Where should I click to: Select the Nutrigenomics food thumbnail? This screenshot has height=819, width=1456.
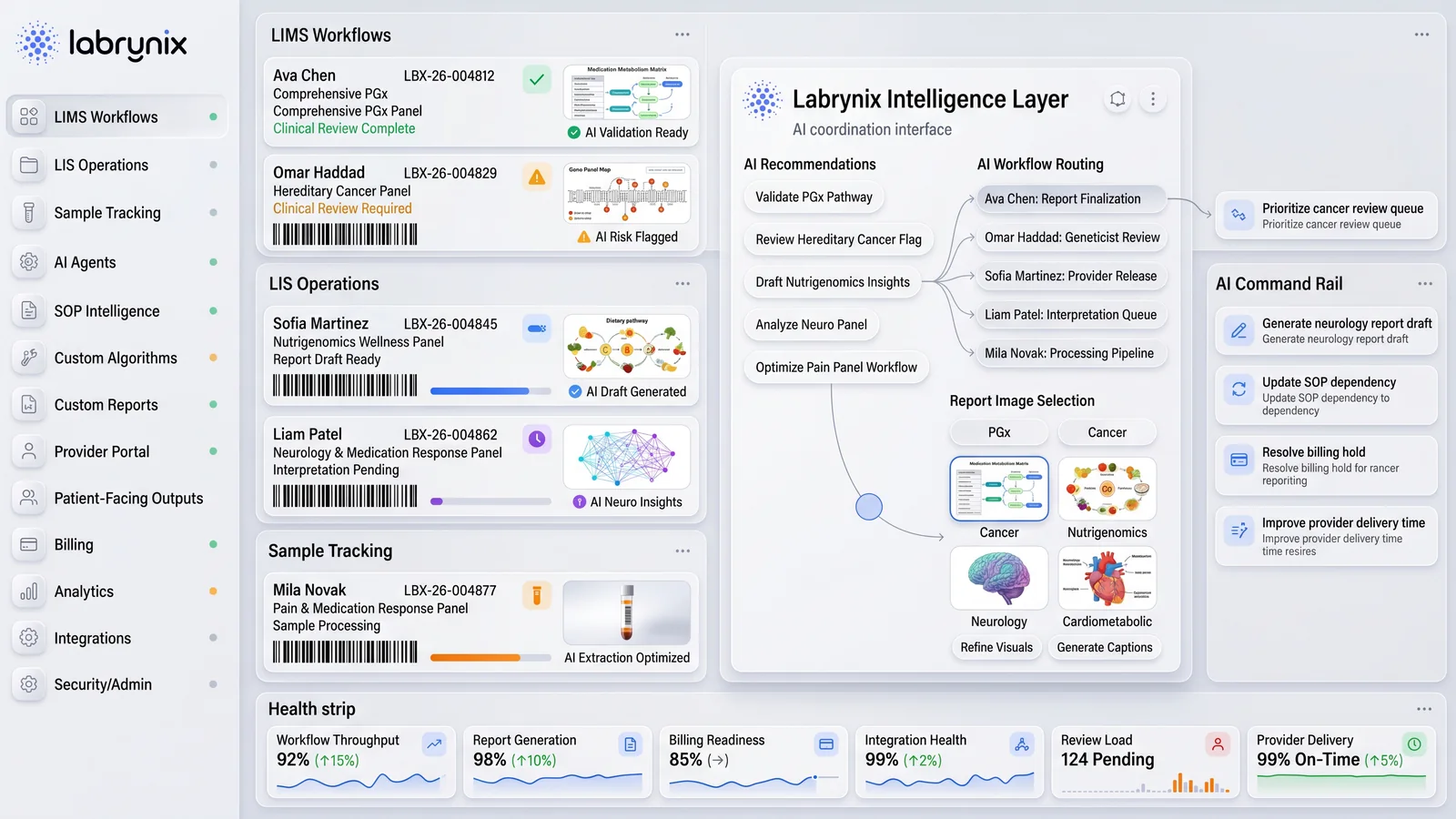(1107, 489)
